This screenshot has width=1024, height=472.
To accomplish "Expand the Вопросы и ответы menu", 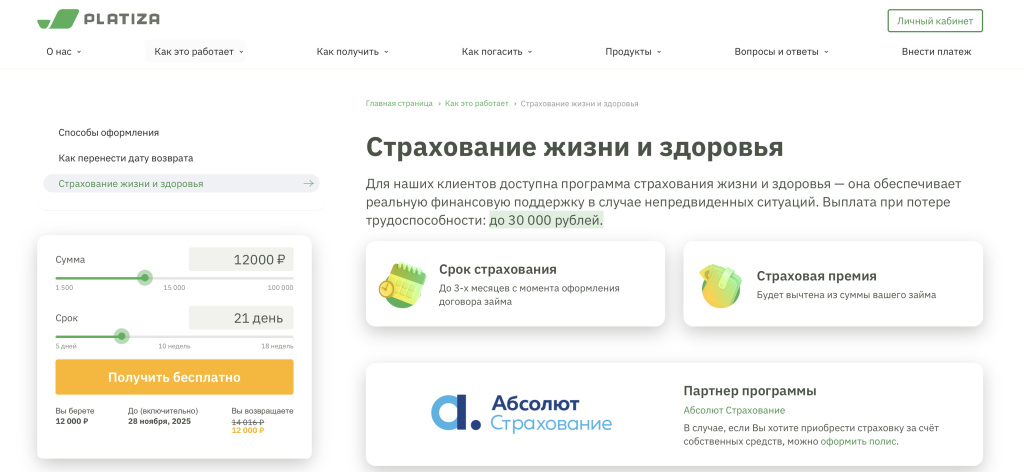I will (781, 52).
